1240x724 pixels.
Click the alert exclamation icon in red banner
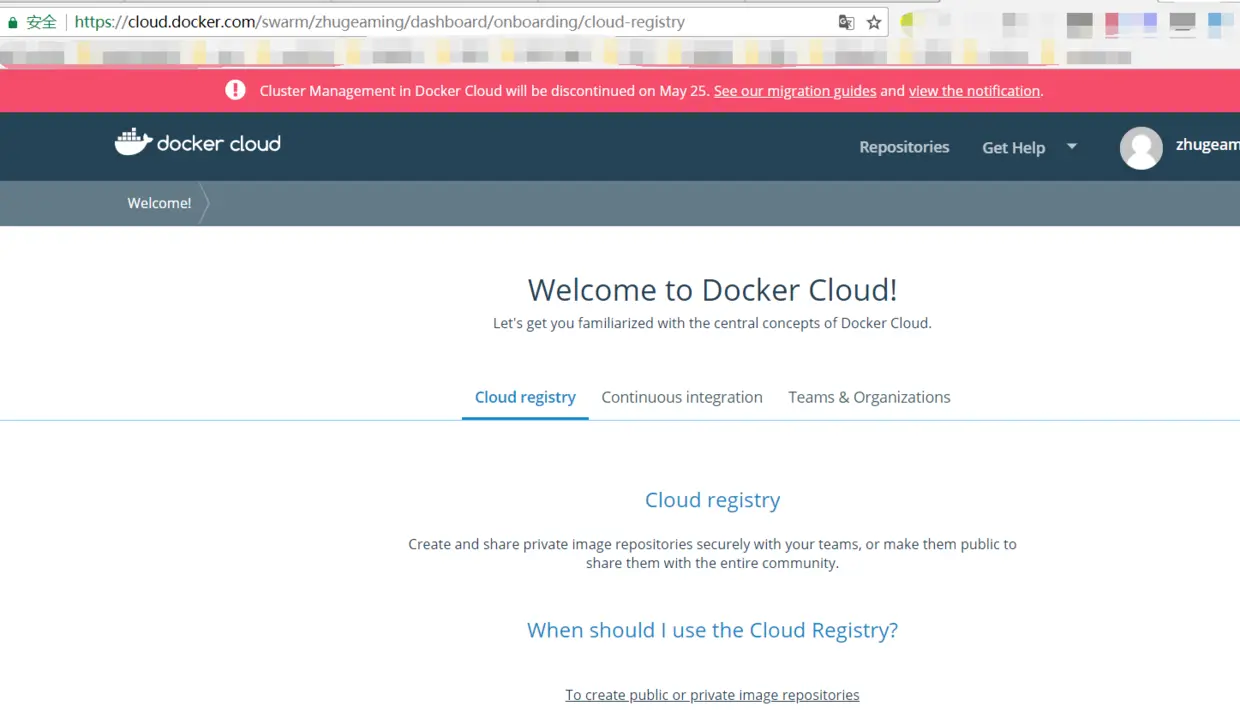(x=235, y=90)
